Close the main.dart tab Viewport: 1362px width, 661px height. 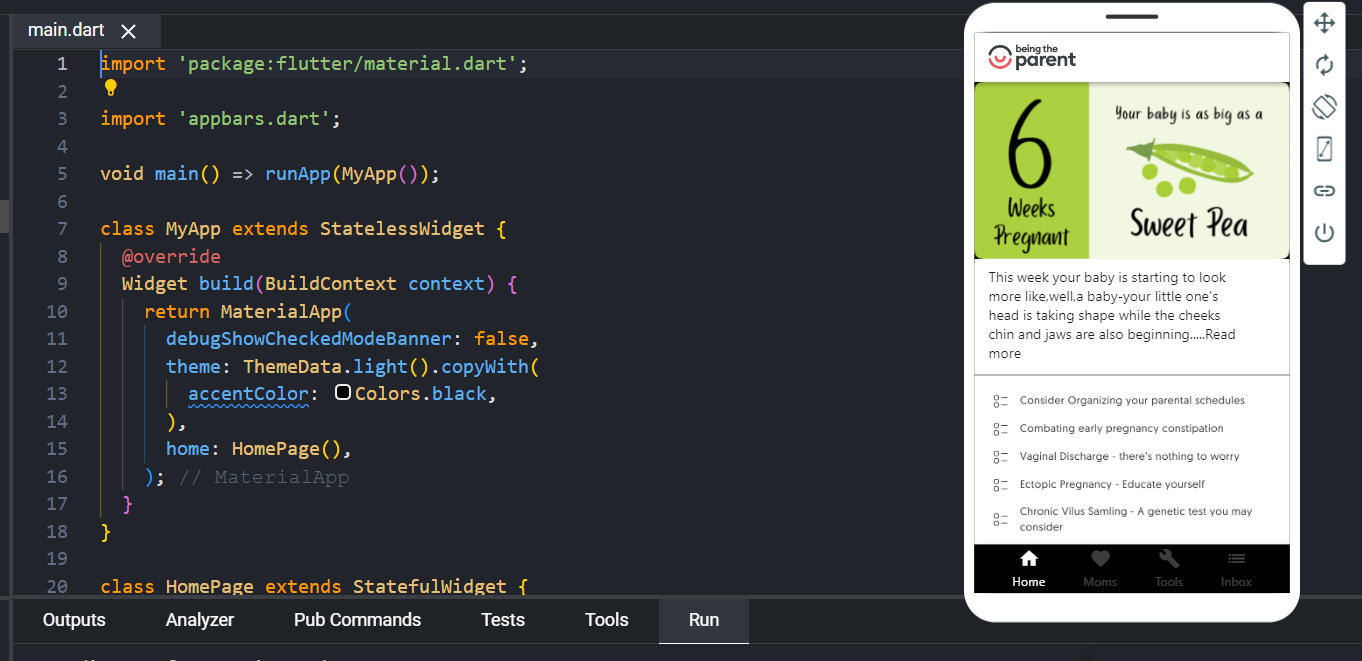tap(129, 30)
